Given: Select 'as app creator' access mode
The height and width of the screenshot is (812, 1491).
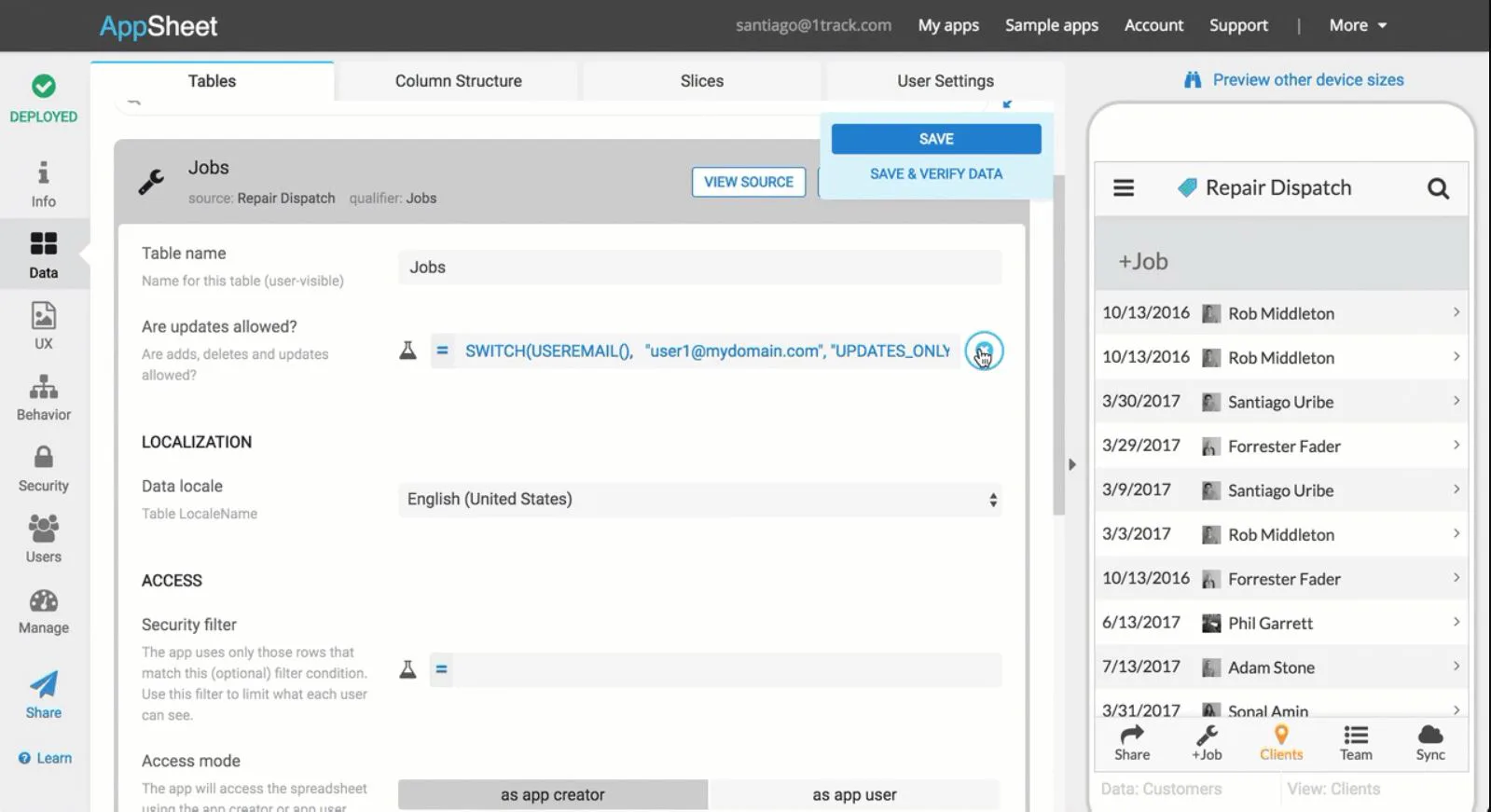Looking at the screenshot, I should pyautogui.click(x=553, y=794).
